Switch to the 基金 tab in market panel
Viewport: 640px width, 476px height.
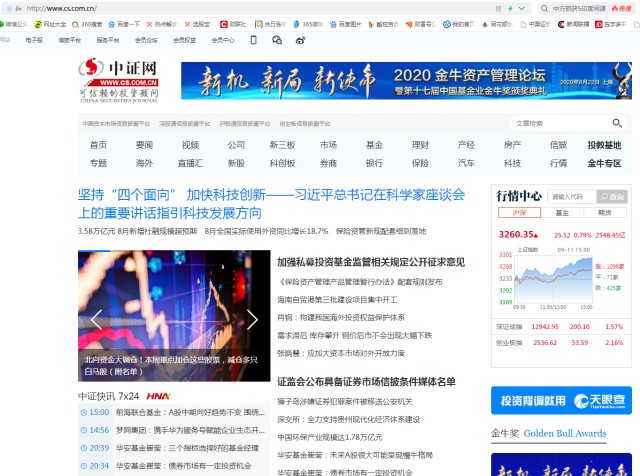click(x=562, y=213)
